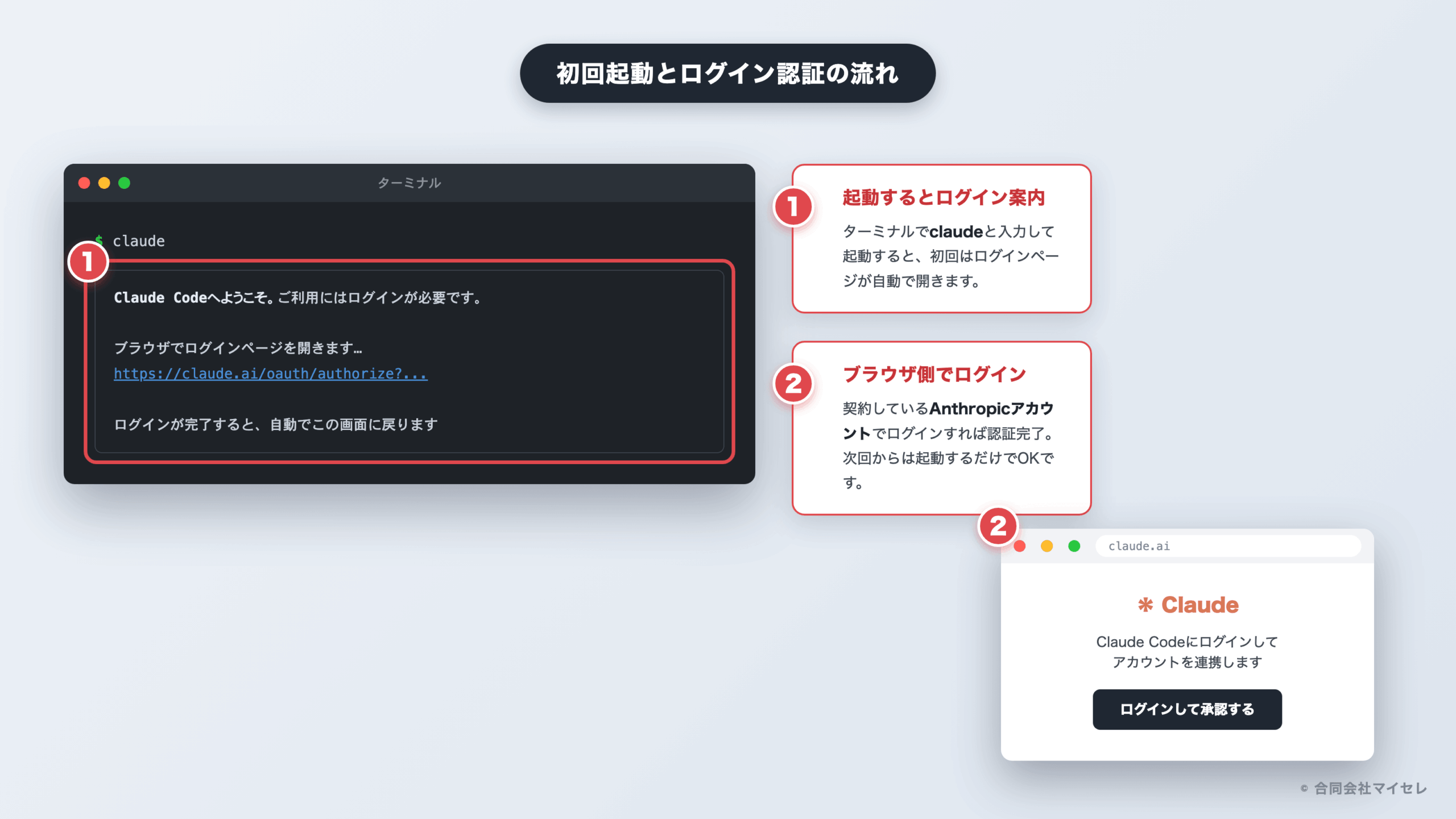Click the browser window's yellow minimize button
The image size is (1456, 819).
point(1046,546)
